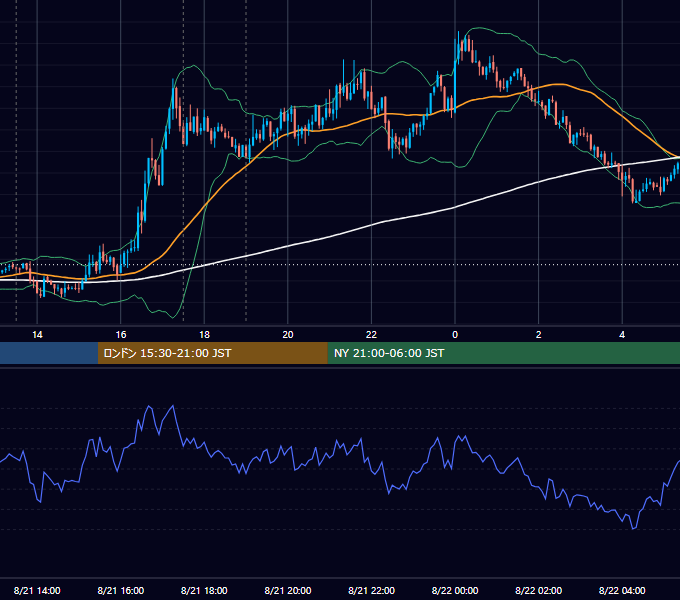Select the NY 21:00-06:00 JST session bar
The image size is (680, 600).
pyautogui.click(x=503, y=353)
